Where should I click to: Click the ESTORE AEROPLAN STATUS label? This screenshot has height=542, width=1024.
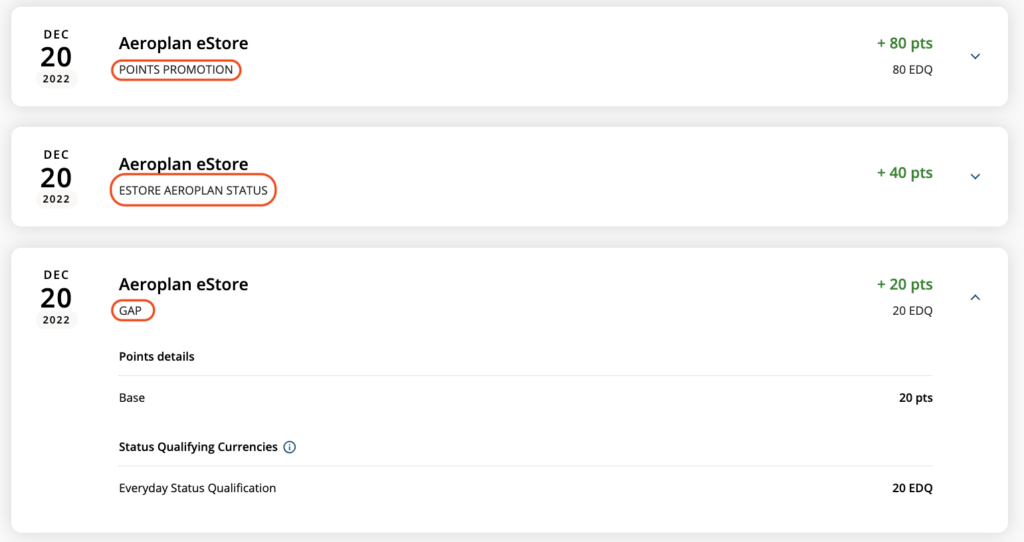[193, 190]
